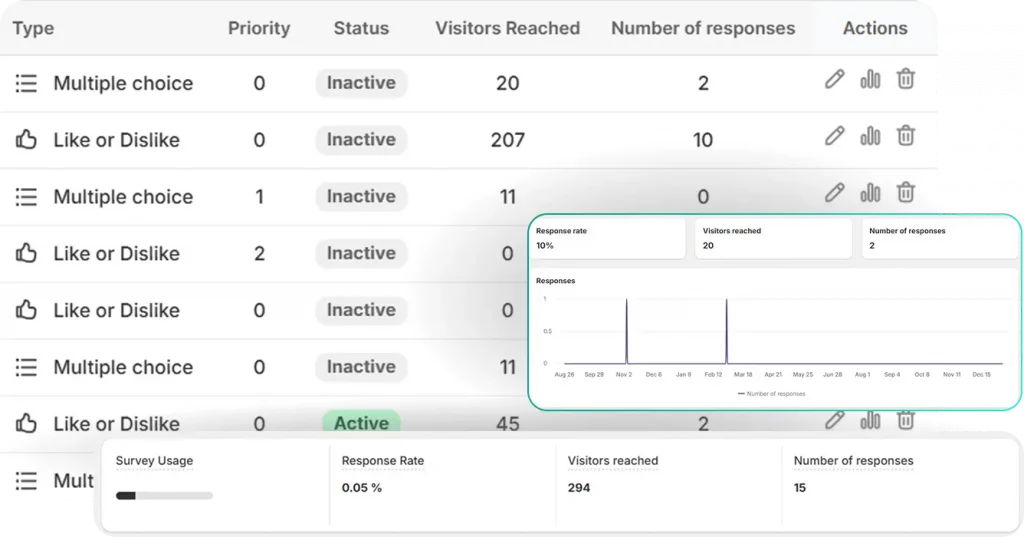Select the Status column header

pos(361,28)
